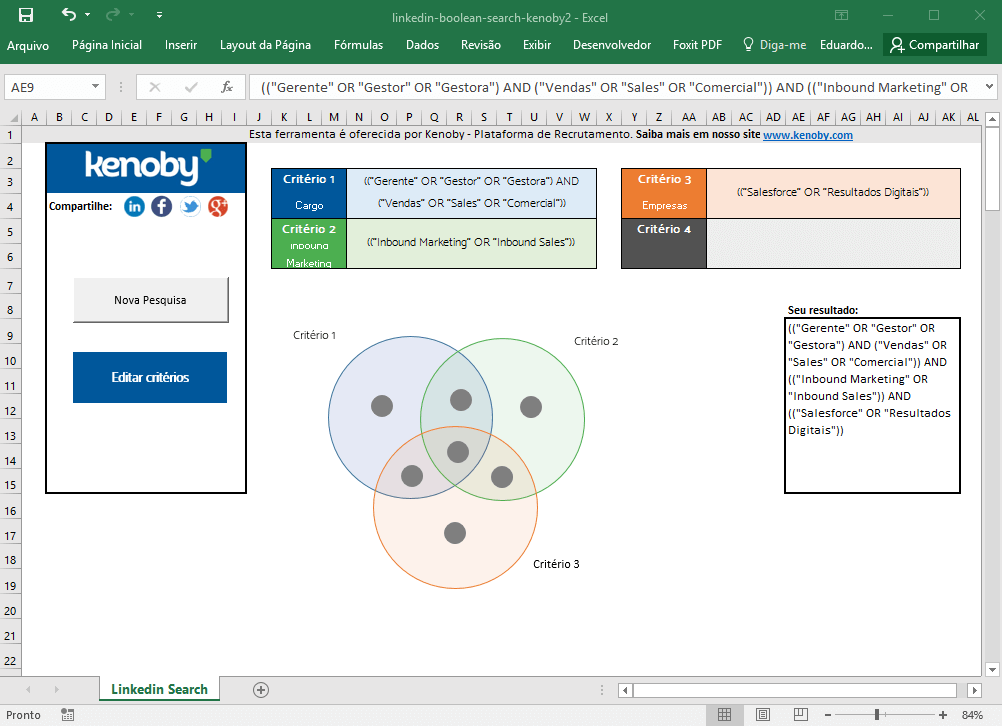Image resolution: width=1002 pixels, height=726 pixels.
Task: Expand the Name Box dropdown
Action: click(x=95, y=86)
